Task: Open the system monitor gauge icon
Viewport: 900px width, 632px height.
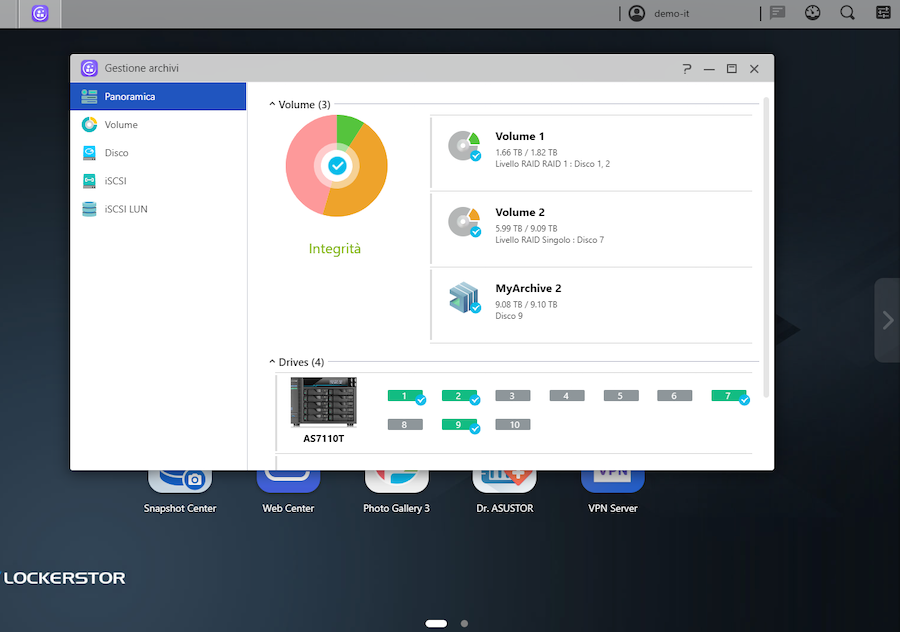Action: (x=812, y=13)
